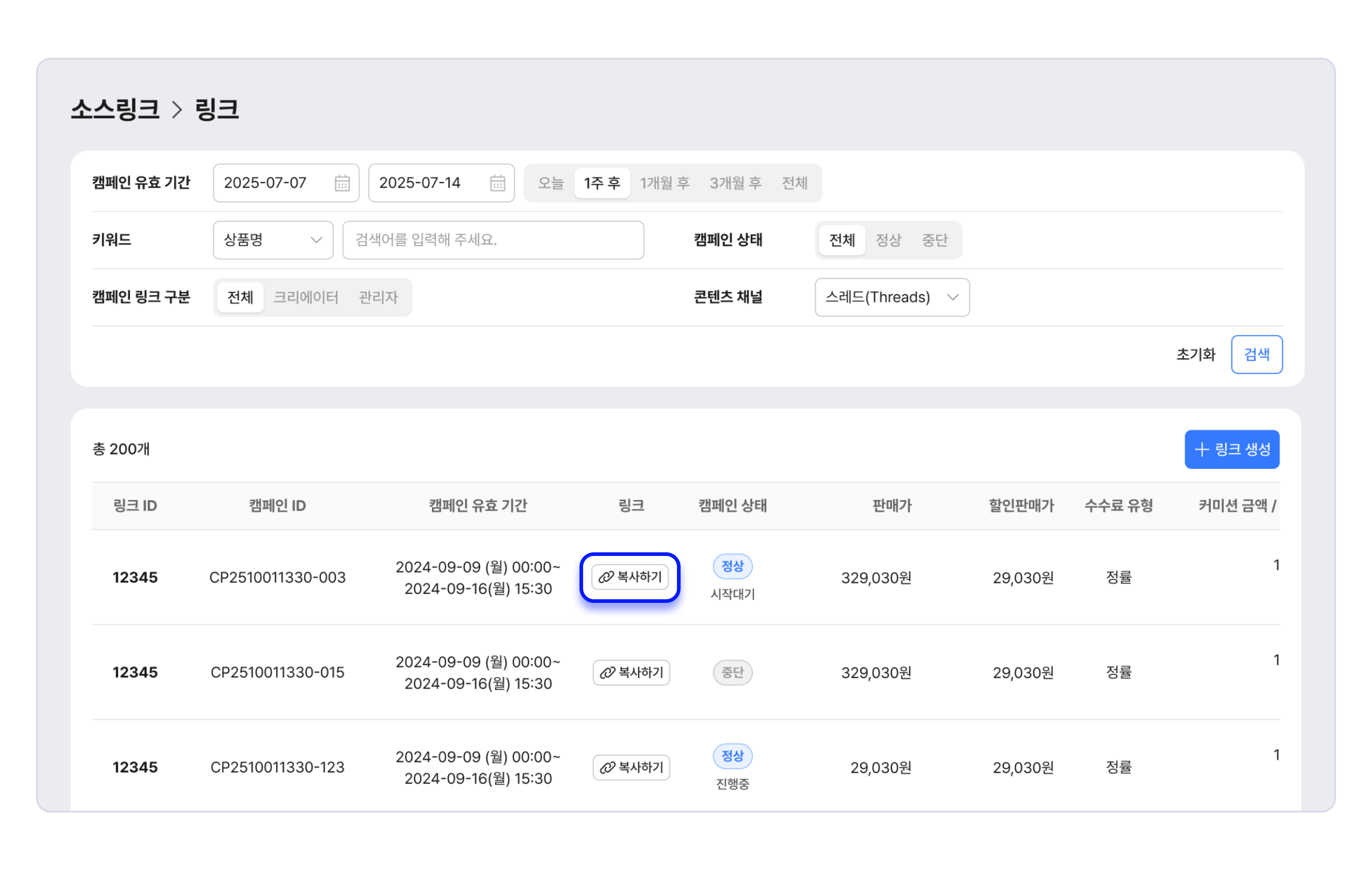The width and height of the screenshot is (1372, 870).
Task: Click 소스링크 breadcrumb link
Action: coord(115,109)
